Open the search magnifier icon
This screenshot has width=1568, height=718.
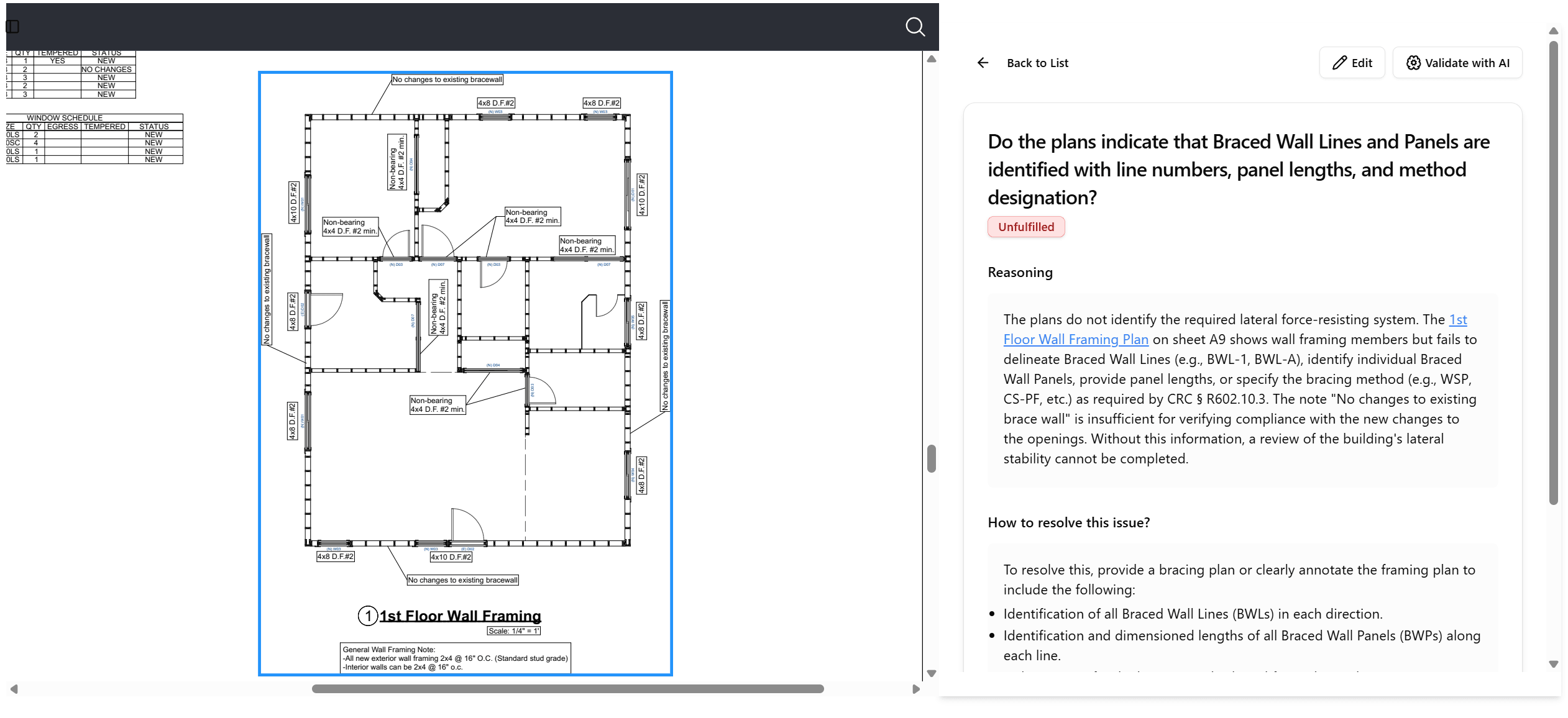[x=915, y=27]
